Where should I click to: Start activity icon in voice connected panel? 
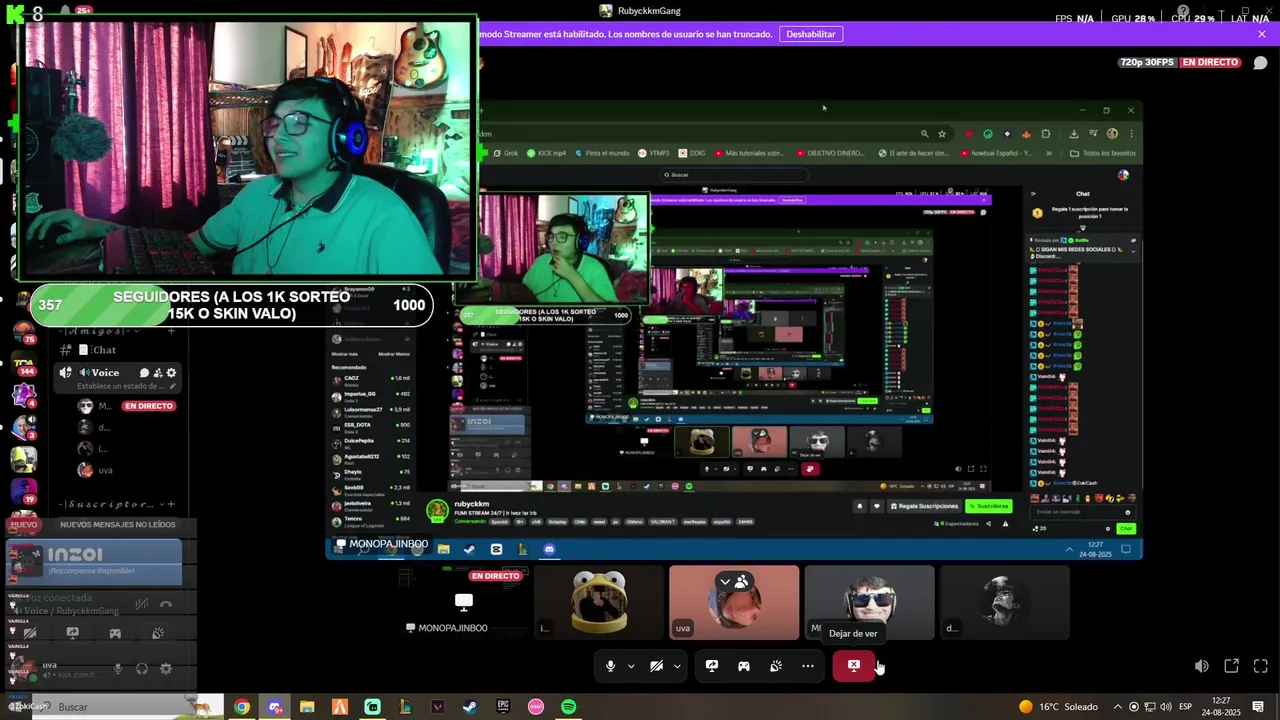click(115, 633)
